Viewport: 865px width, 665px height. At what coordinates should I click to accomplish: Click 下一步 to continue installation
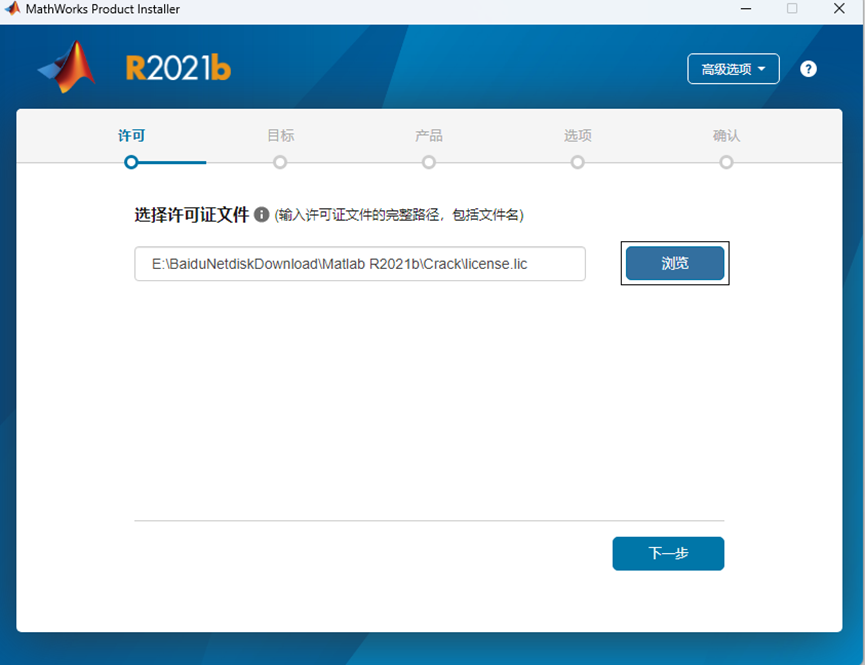(x=668, y=553)
